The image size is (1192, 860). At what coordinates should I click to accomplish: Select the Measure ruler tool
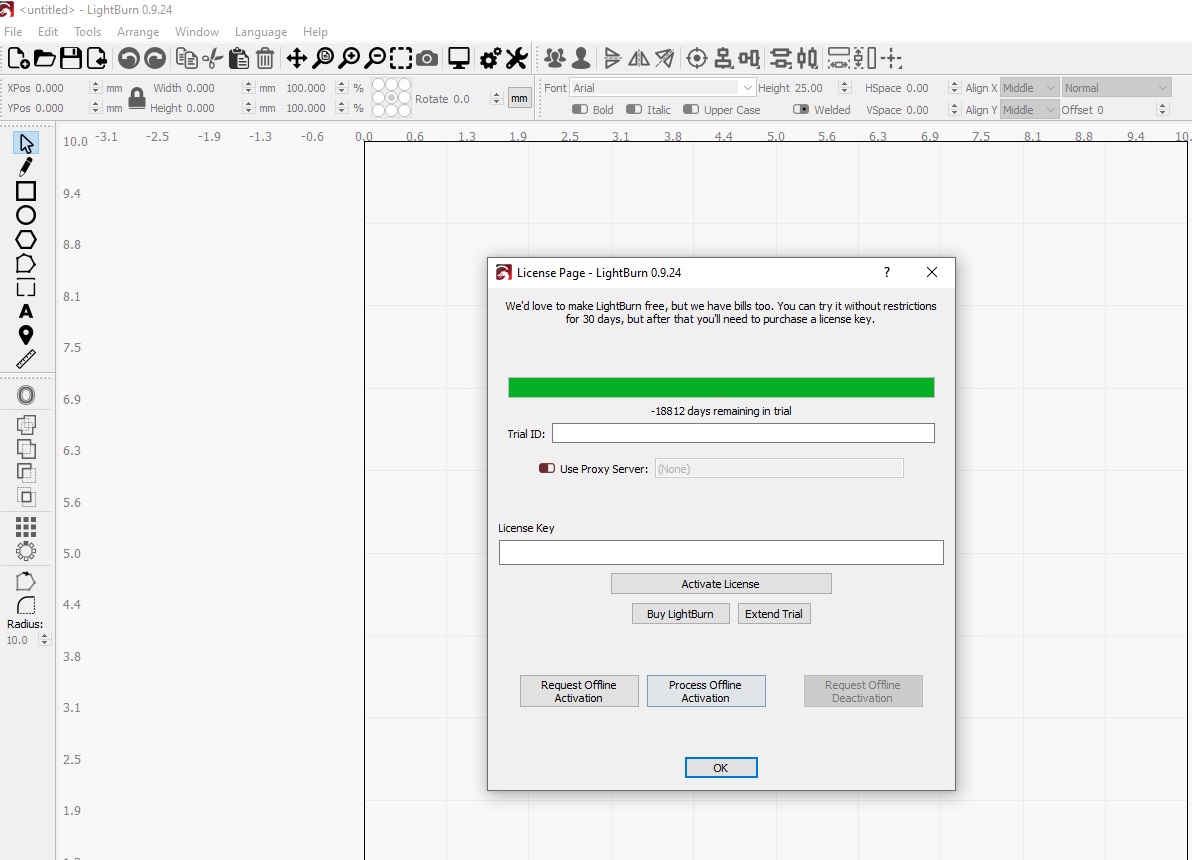26,358
